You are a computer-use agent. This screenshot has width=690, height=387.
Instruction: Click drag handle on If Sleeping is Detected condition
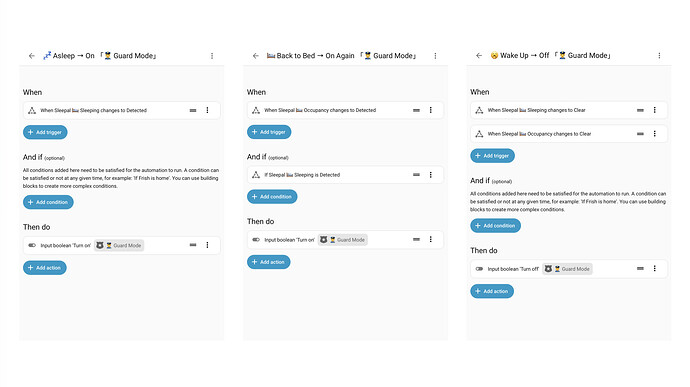coord(416,175)
